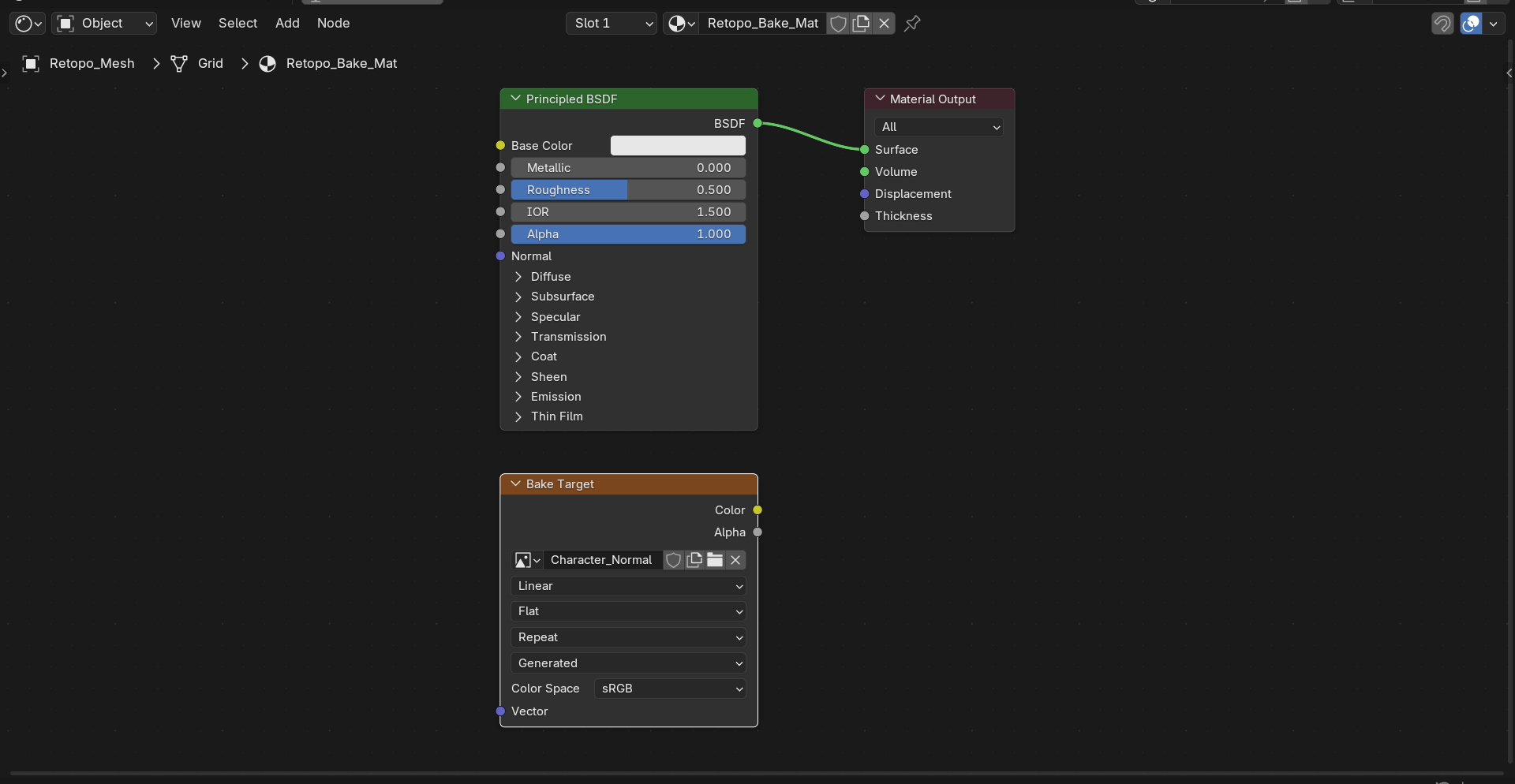Duplicate the Character_Normal image
The width and height of the screenshot is (1515, 784).
pos(694,560)
